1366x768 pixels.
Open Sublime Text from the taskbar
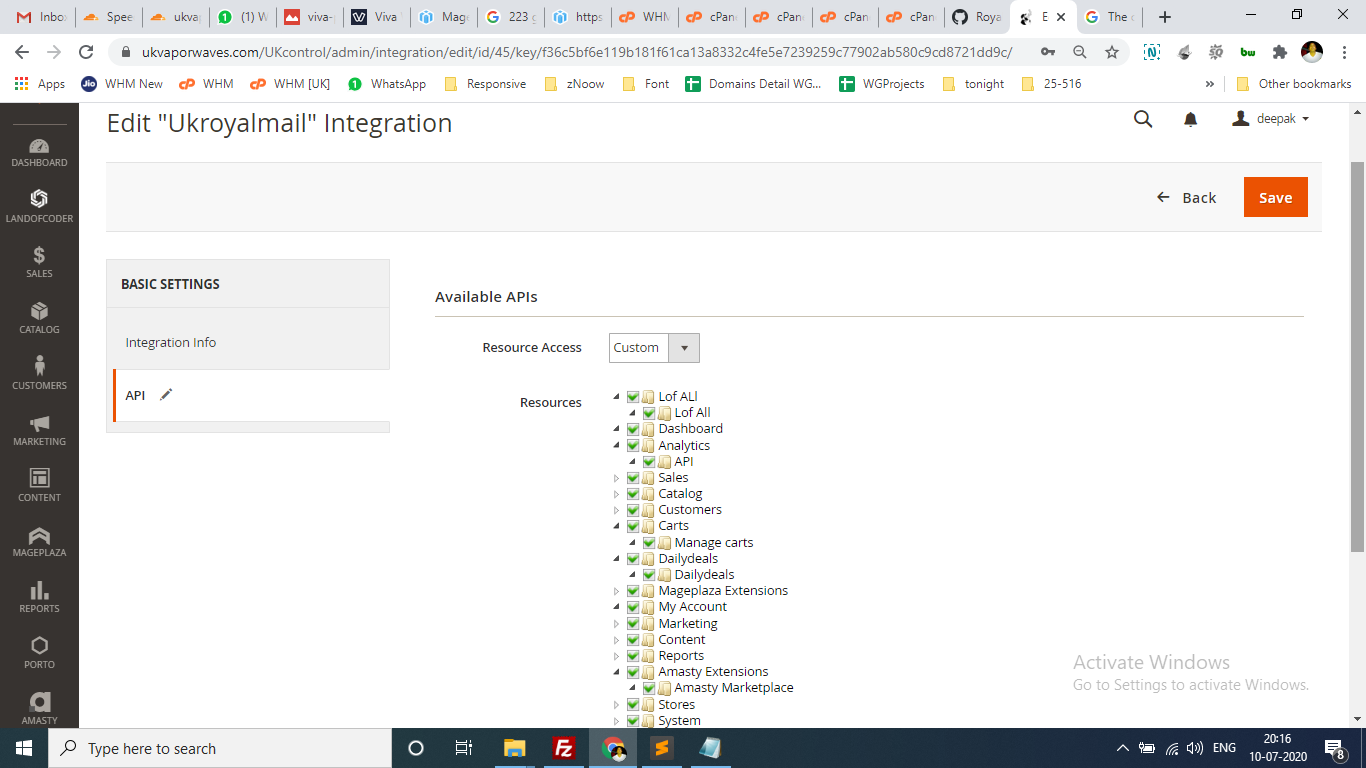click(660, 748)
